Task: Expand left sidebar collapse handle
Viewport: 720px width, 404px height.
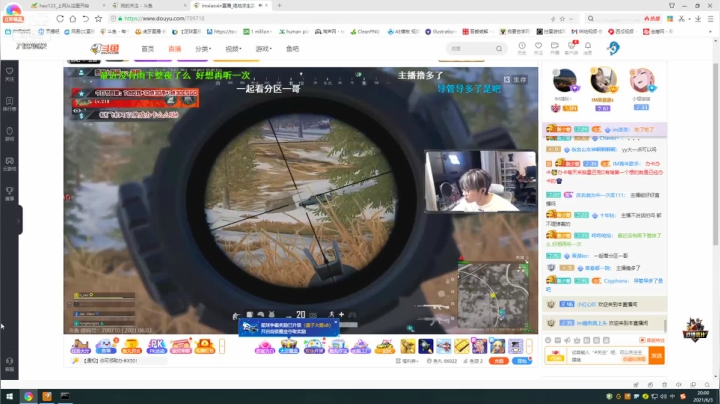Action: 19,220
